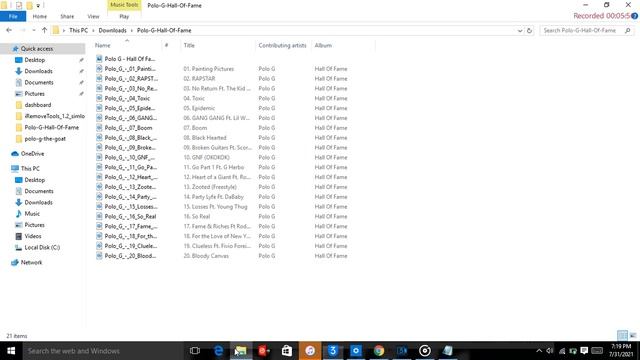Open Explorer help question mark icon
The image size is (640, 360).
pyautogui.click(x=634, y=16)
